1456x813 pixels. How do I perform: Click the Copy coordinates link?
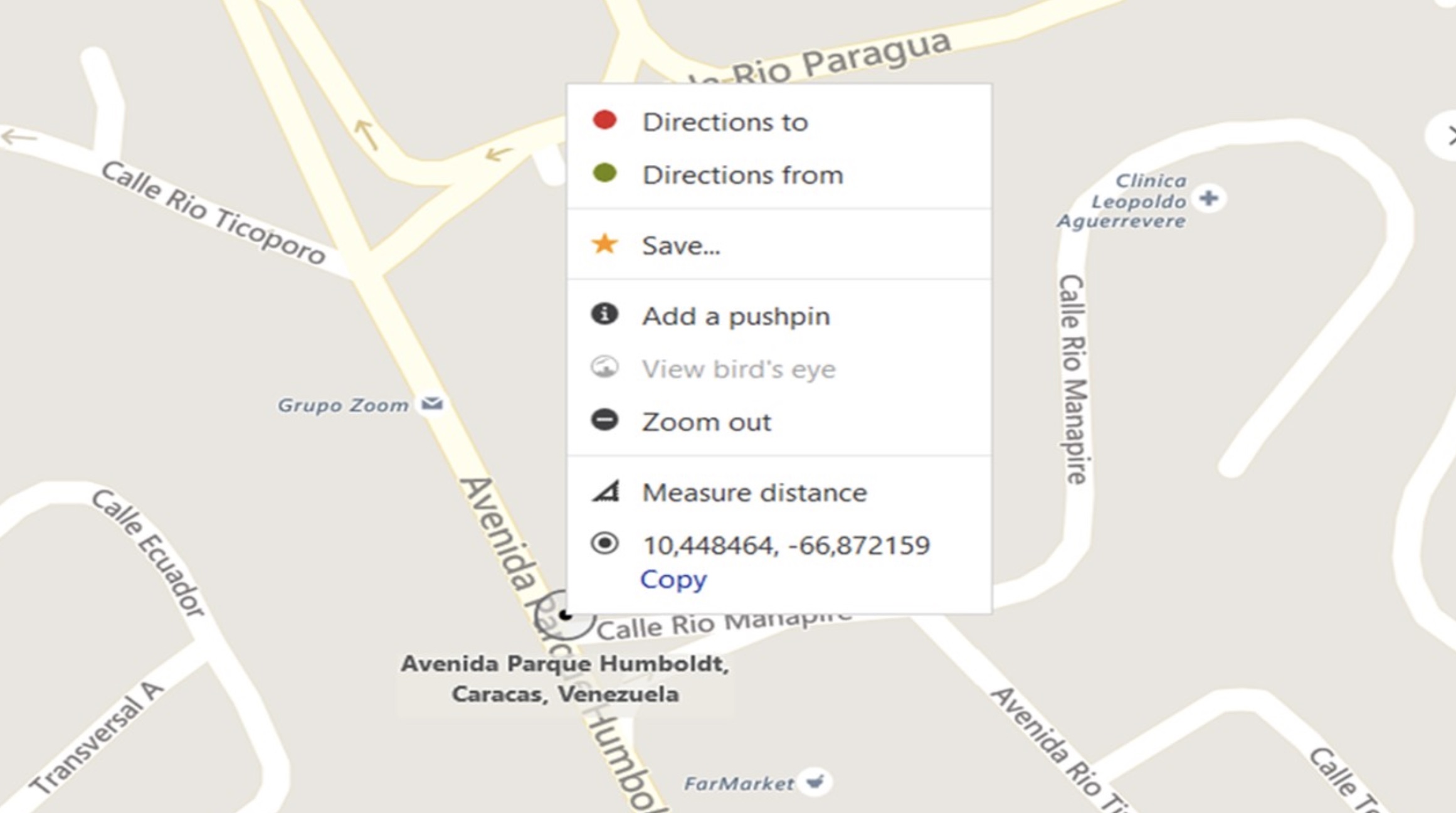[673, 580]
